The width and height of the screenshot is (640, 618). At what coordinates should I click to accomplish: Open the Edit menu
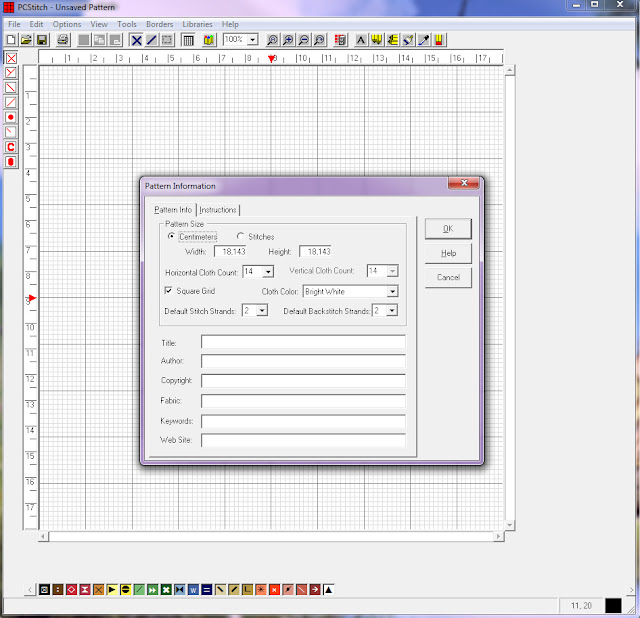36,24
